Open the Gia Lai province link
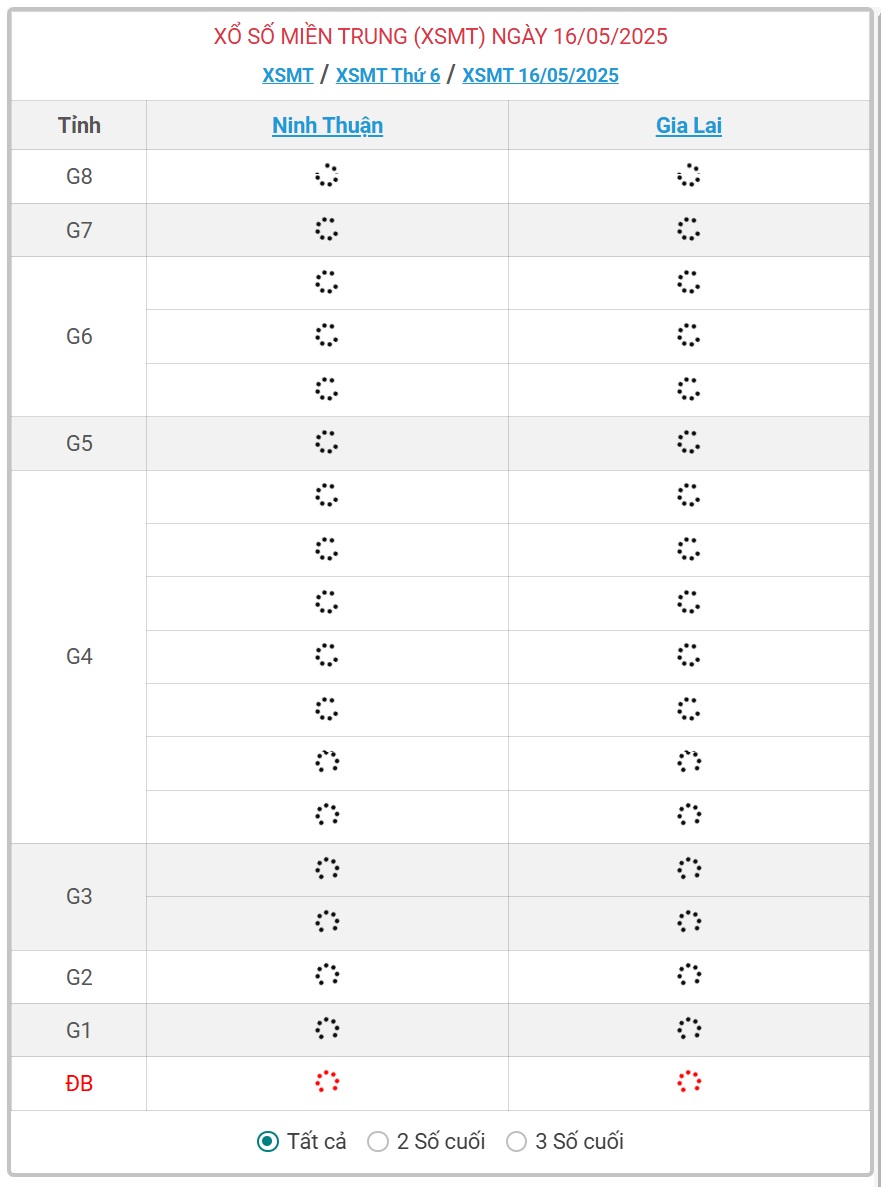881x1187 pixels. tap(689, 125)
